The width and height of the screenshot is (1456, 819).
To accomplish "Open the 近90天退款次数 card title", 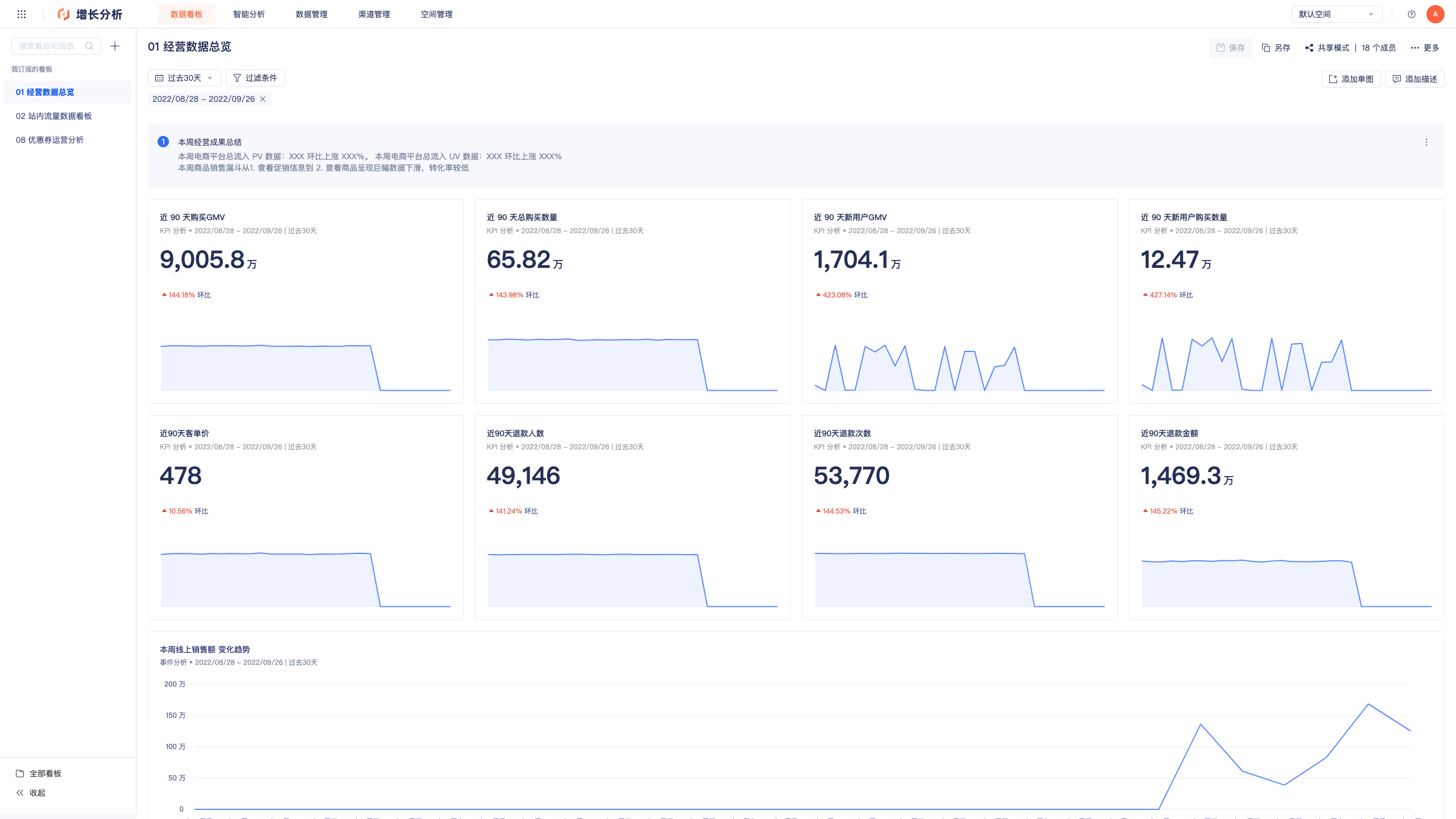I will (842, 433).
